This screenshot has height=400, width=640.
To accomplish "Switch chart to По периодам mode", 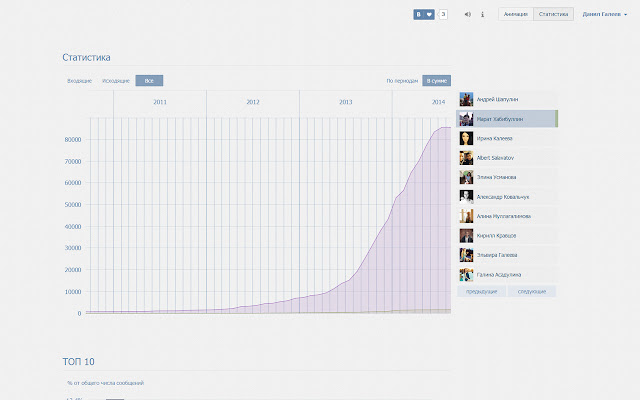I will click(402, 81).
